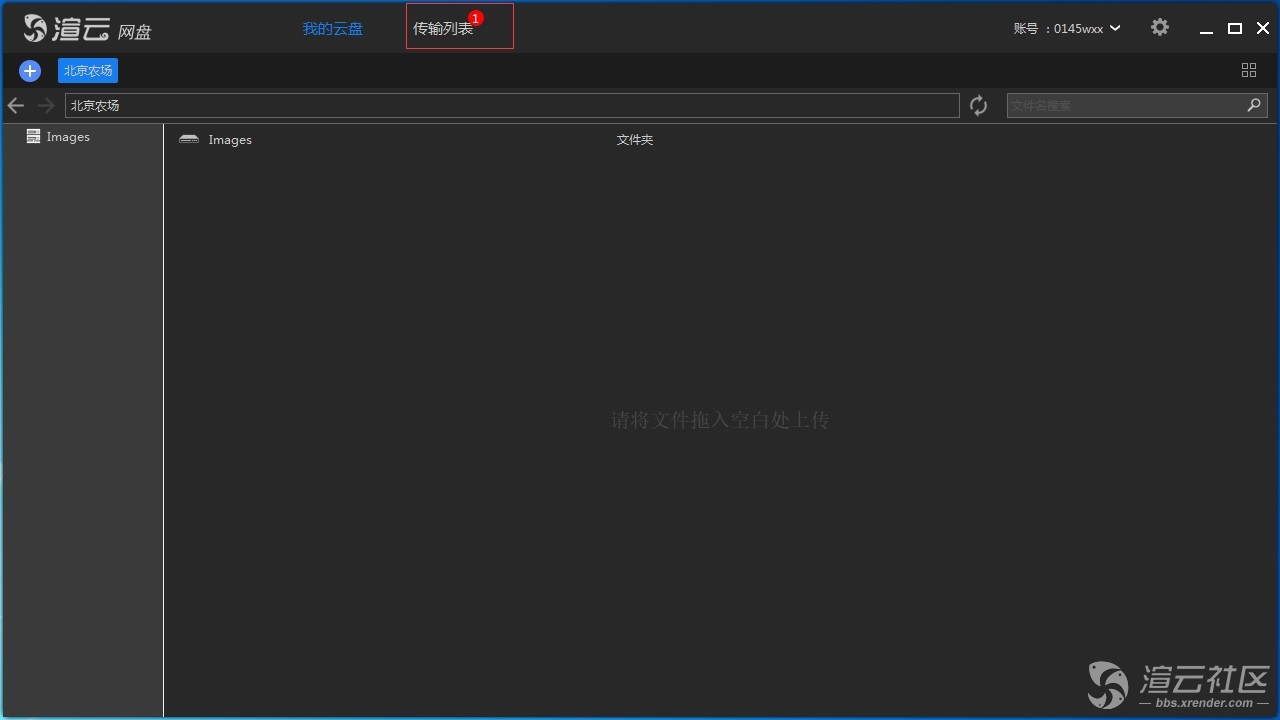Select the blue 北京农场 button

point(88,70)
